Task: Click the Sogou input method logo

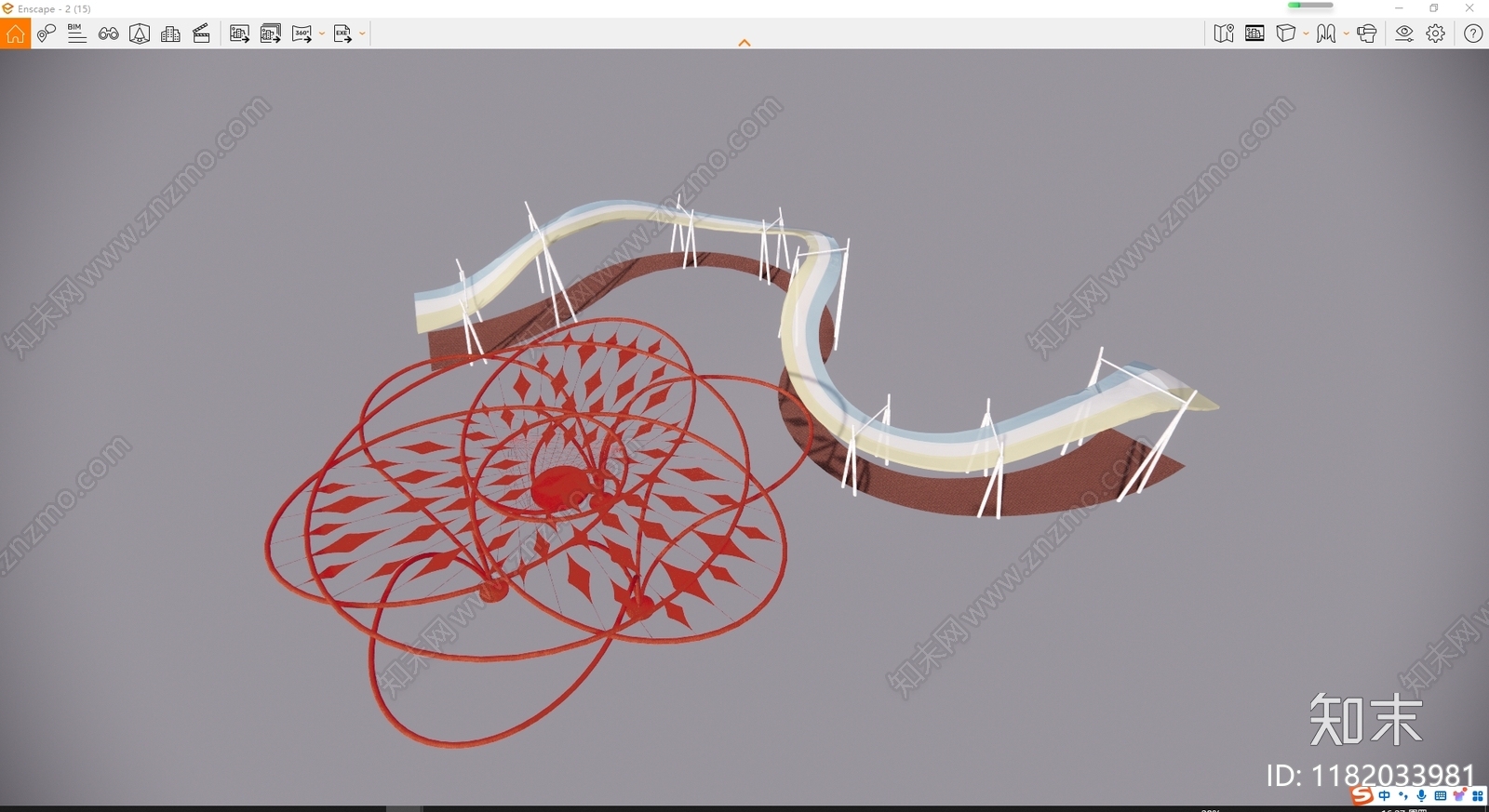Action: pyautogui.click(x=1362, y=795)
